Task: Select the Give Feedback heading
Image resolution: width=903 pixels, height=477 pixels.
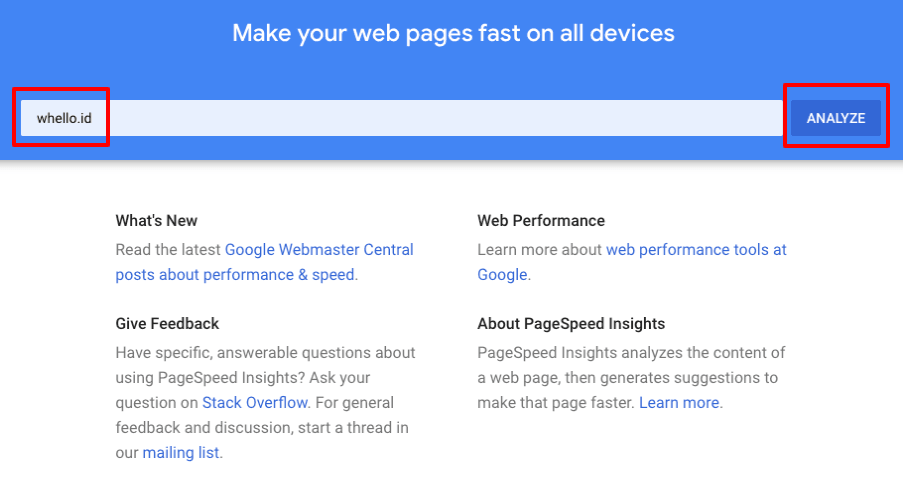Action: click(x=167, y=323)
